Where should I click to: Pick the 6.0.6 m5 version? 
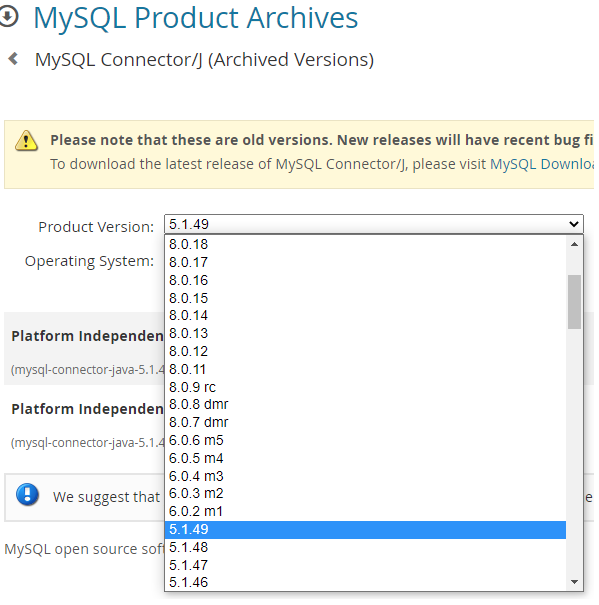click(x=365, y=440)
